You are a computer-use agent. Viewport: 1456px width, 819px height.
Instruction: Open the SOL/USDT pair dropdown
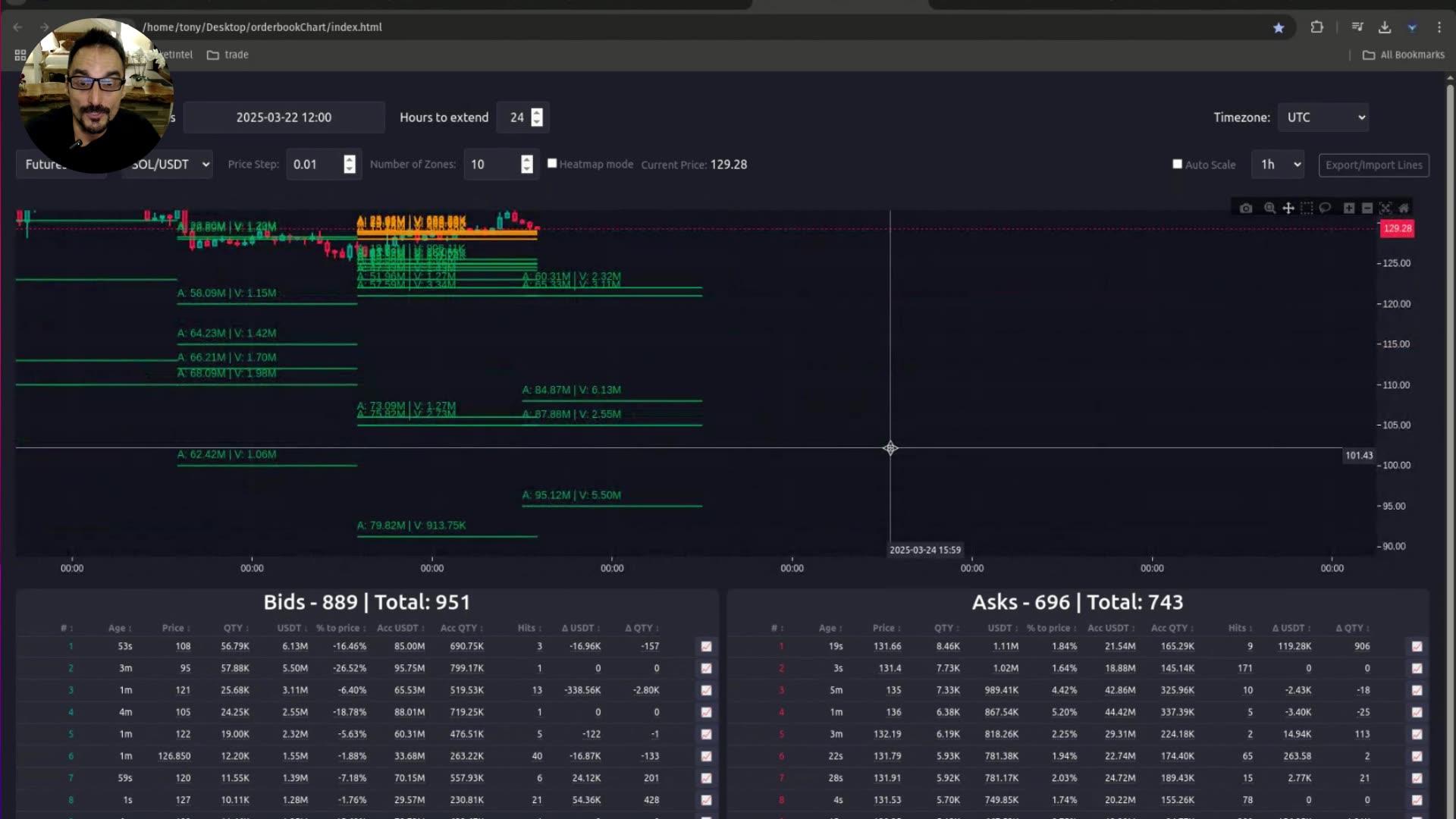(x=167, y=164)
